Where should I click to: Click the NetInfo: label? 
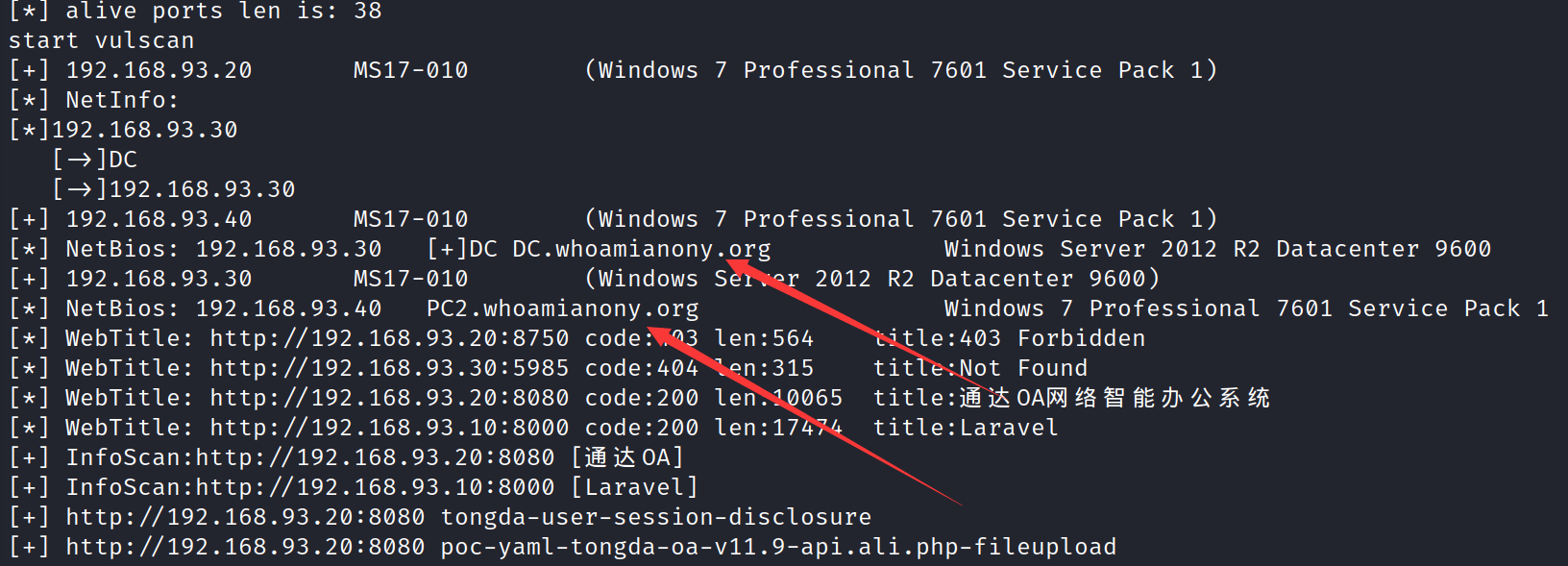122,100
